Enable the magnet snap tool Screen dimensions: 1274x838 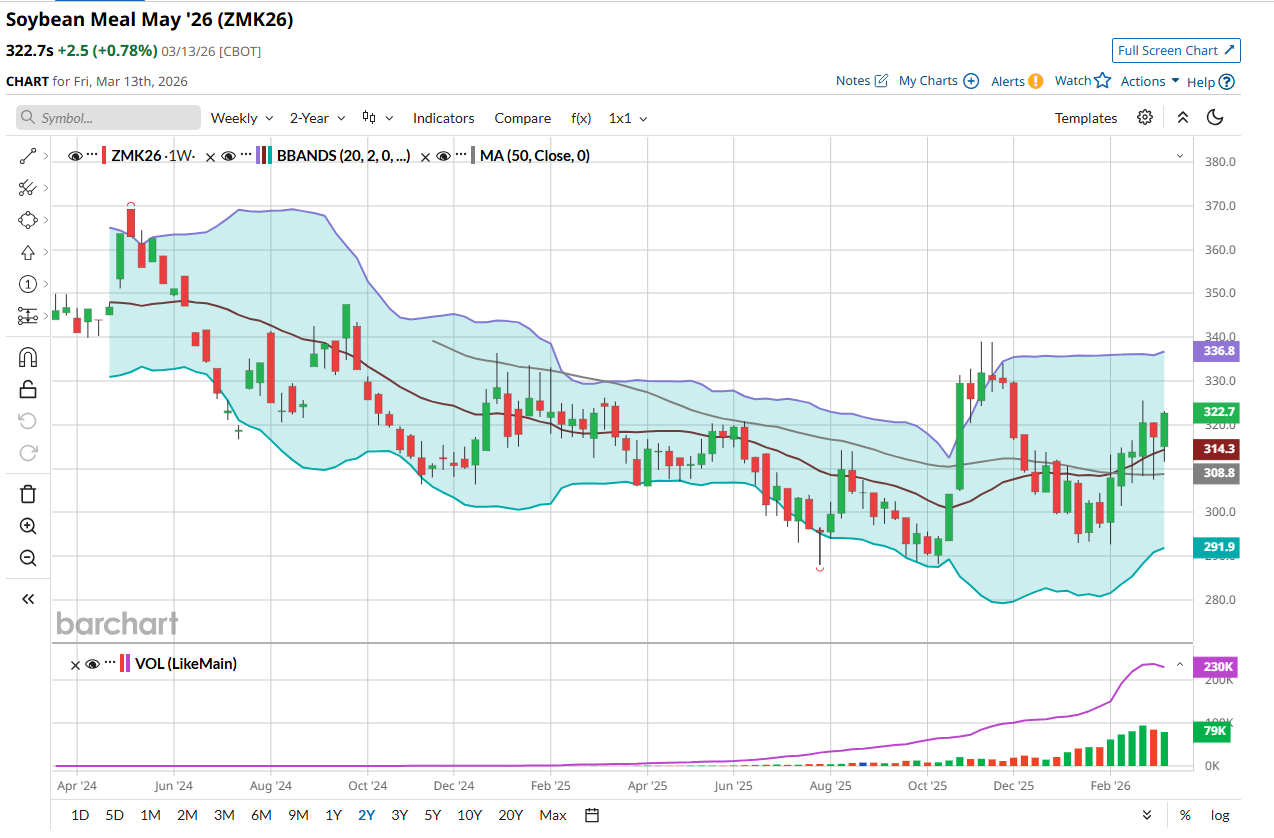pos(28,357)
